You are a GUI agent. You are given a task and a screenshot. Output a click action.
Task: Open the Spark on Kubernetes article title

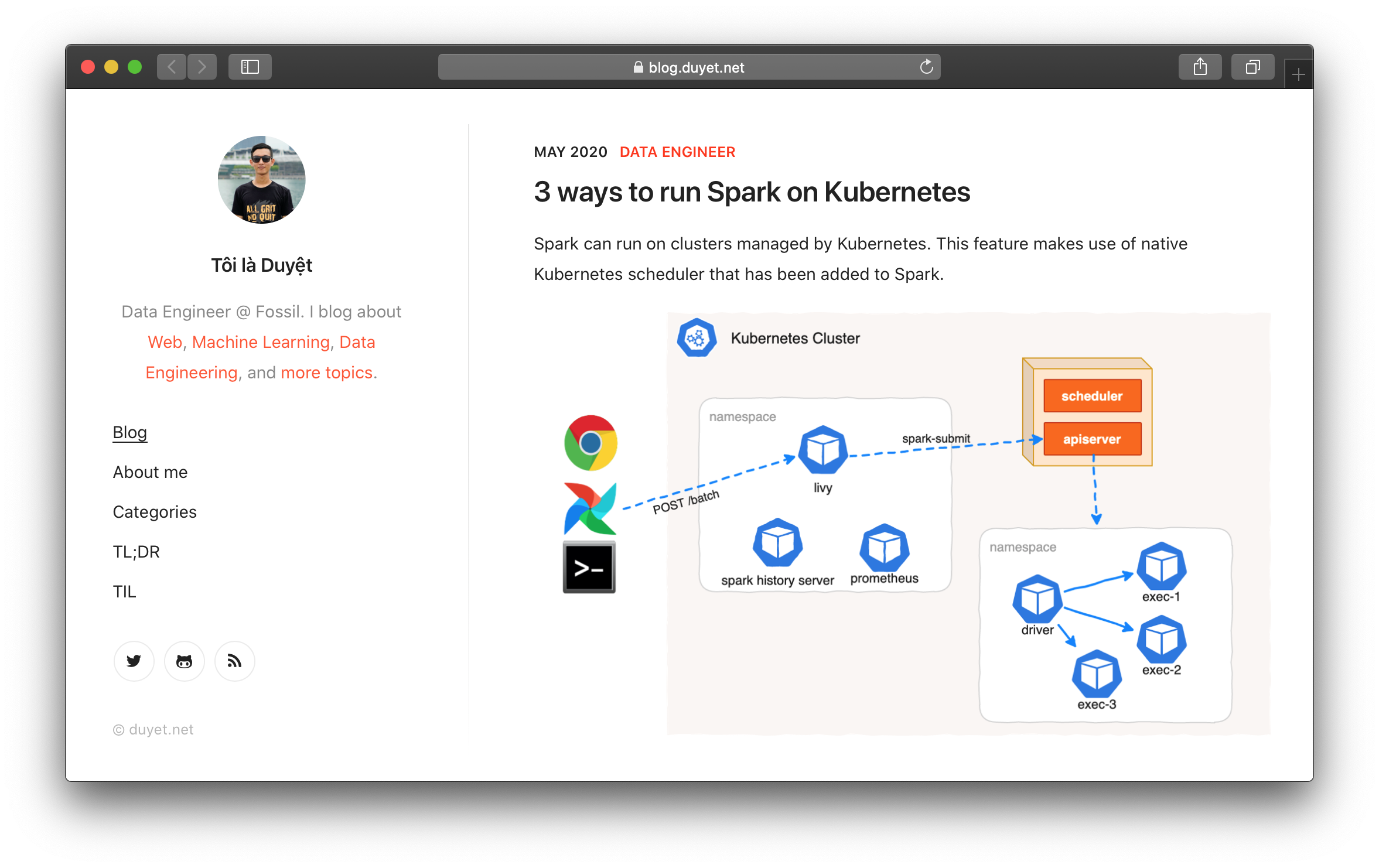[x=752, y=192]
